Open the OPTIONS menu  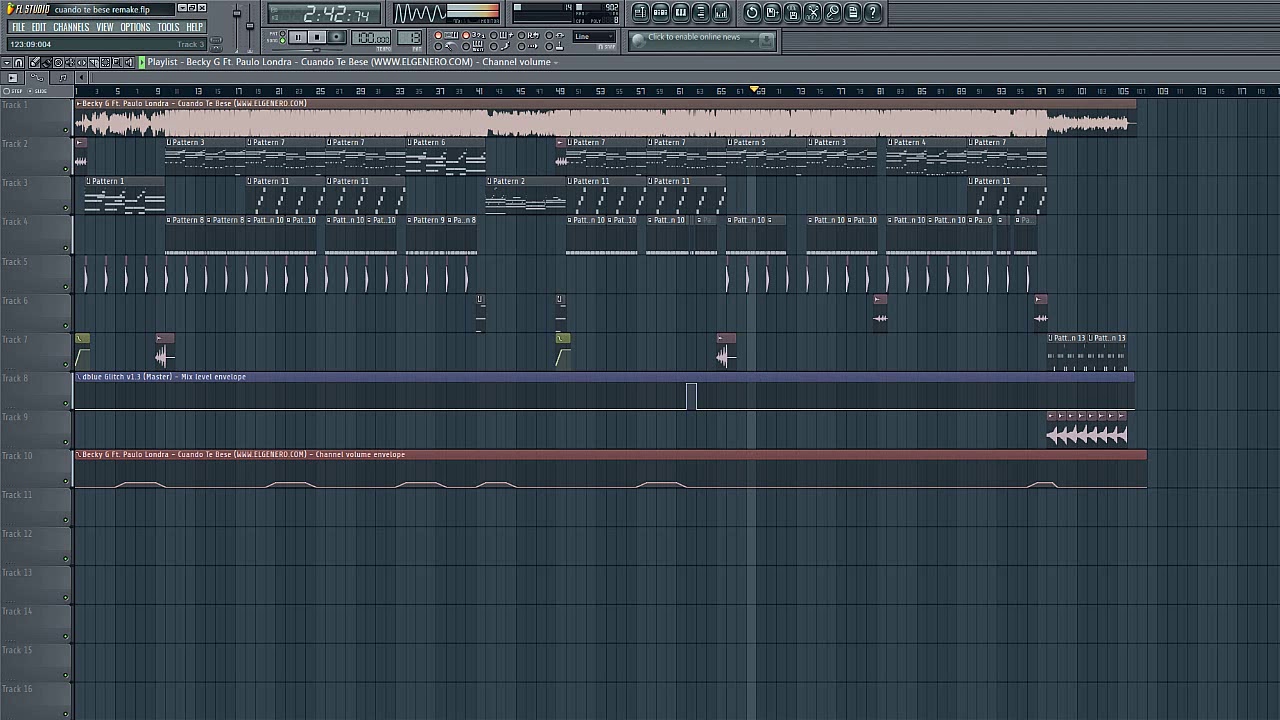tap(135, 27)
